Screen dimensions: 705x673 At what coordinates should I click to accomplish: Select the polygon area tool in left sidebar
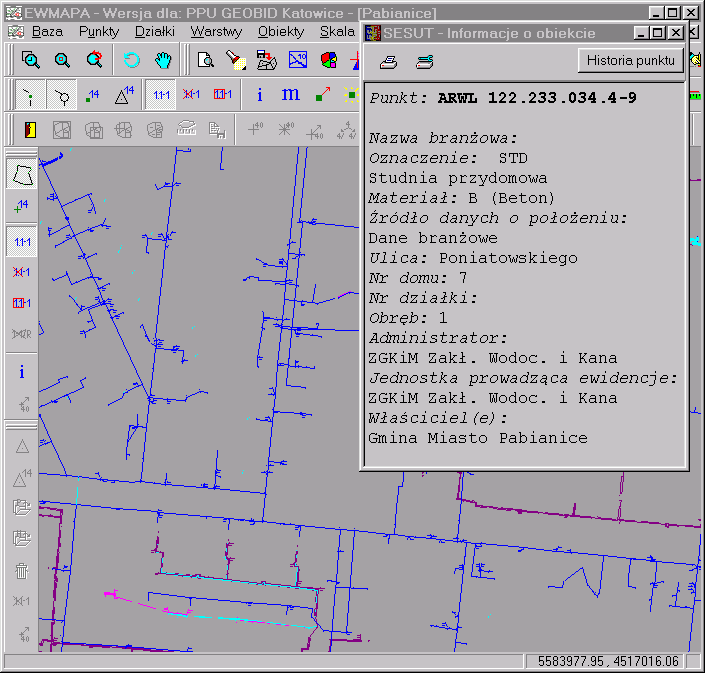coord(22,174)
